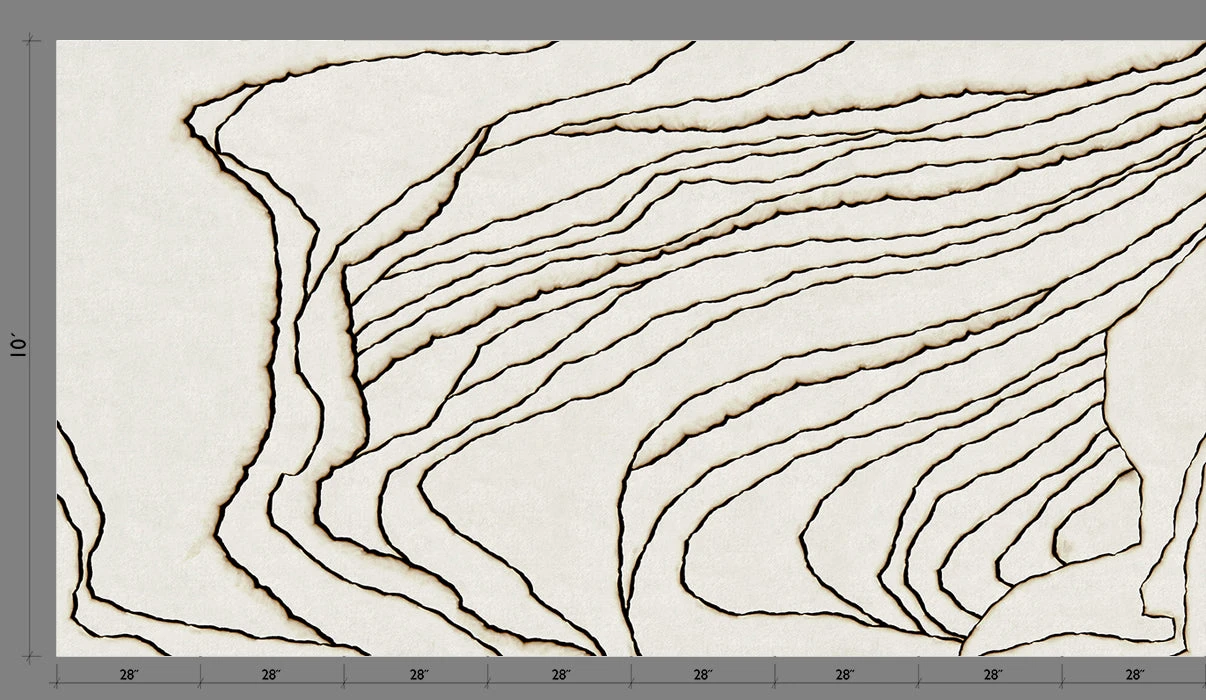The height and width of the screenshot is (700, 1206).
Task: Select the fifth 28" width label from left
Action: 703,675
